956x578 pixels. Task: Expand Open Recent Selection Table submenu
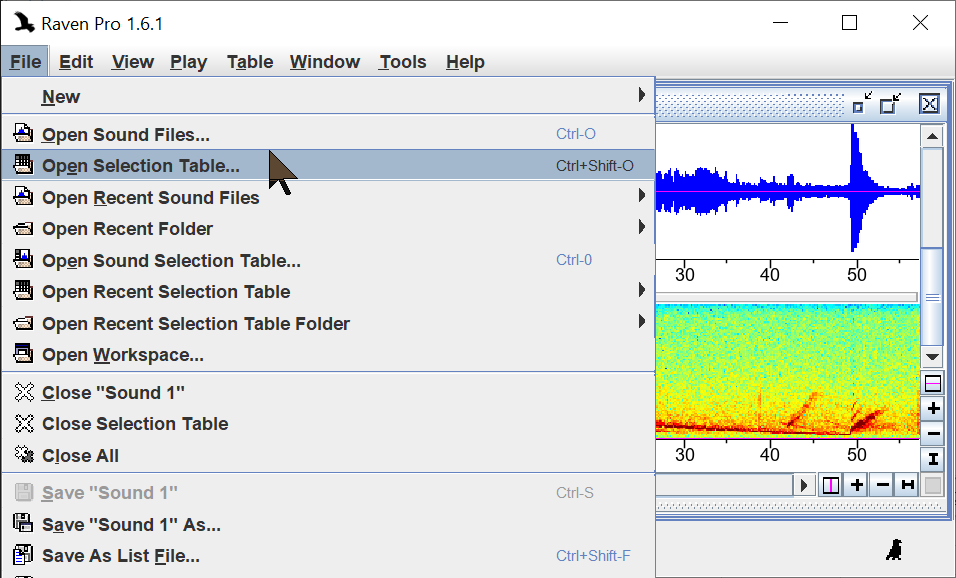pos(328,291)
